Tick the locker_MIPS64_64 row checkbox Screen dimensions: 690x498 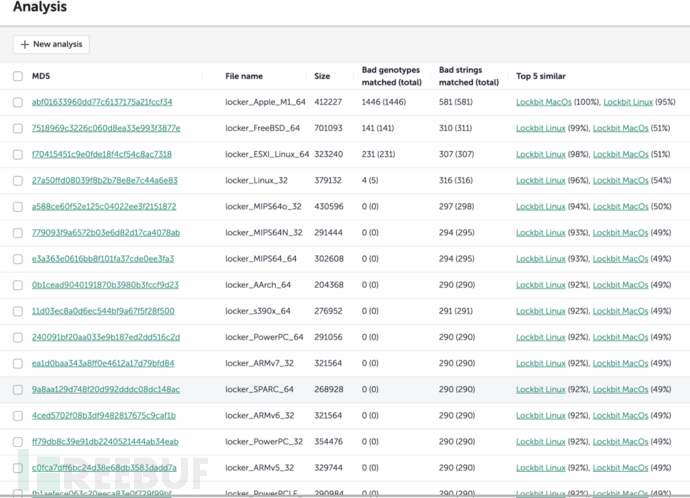pos(18,259)
